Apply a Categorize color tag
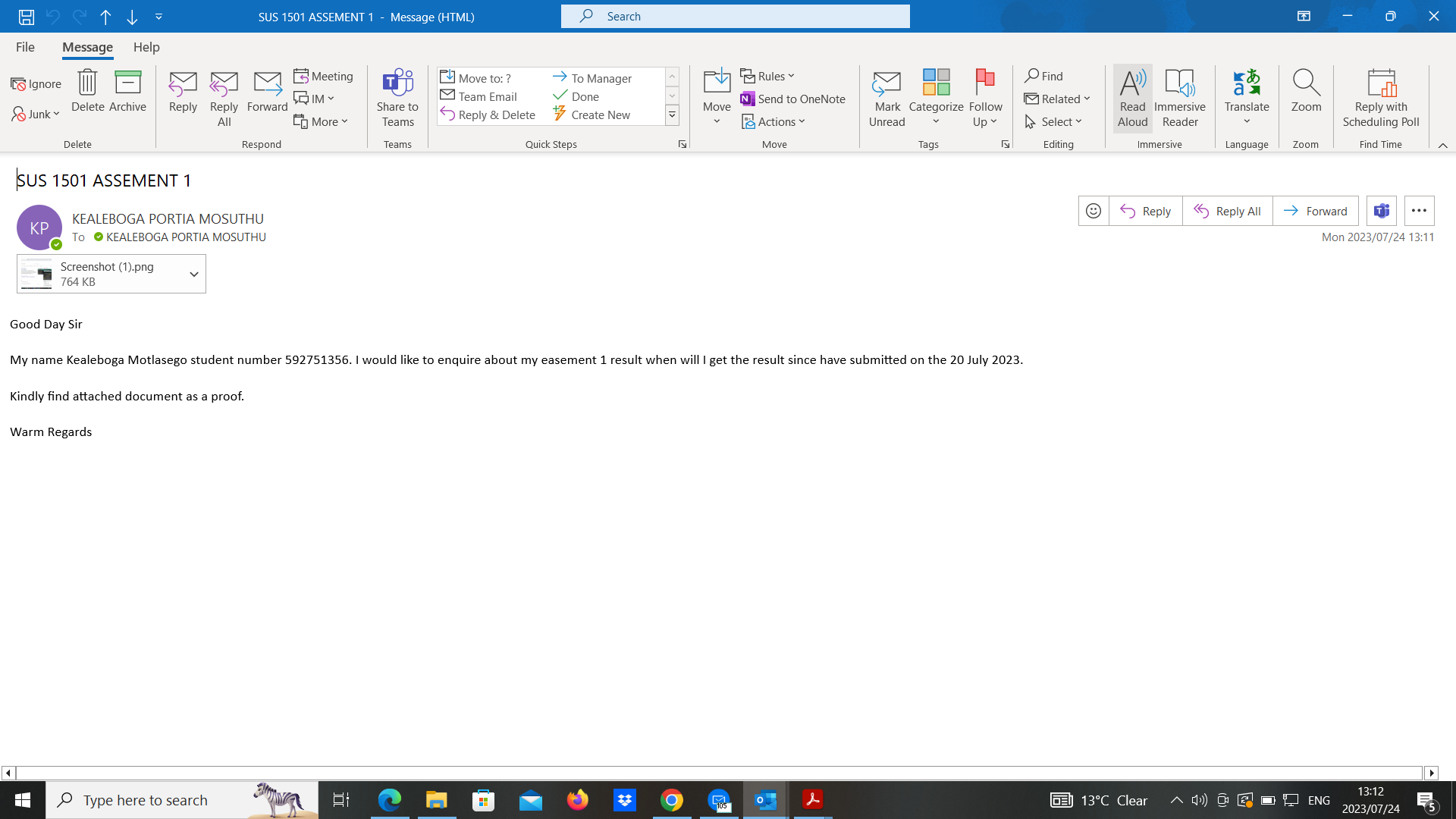This screenshot has width=1456, height=819. tap(936, 97)
